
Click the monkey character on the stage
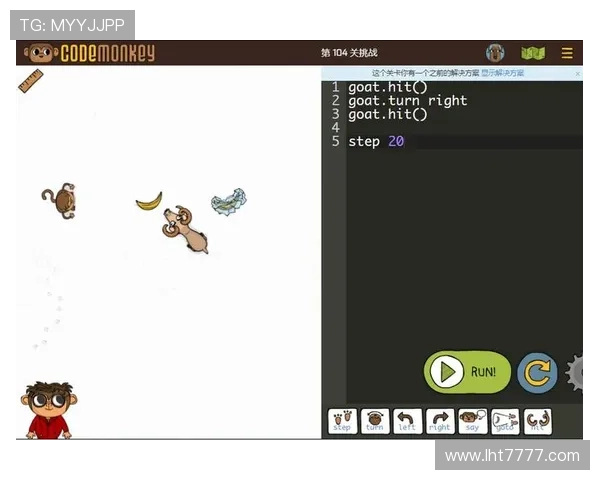pos(60,201)
